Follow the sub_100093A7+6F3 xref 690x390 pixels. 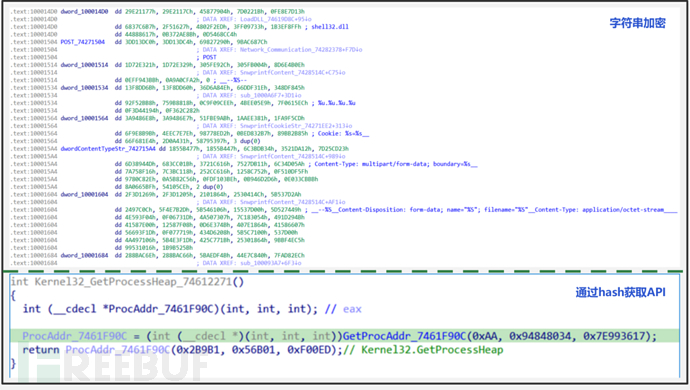[271, 263]
